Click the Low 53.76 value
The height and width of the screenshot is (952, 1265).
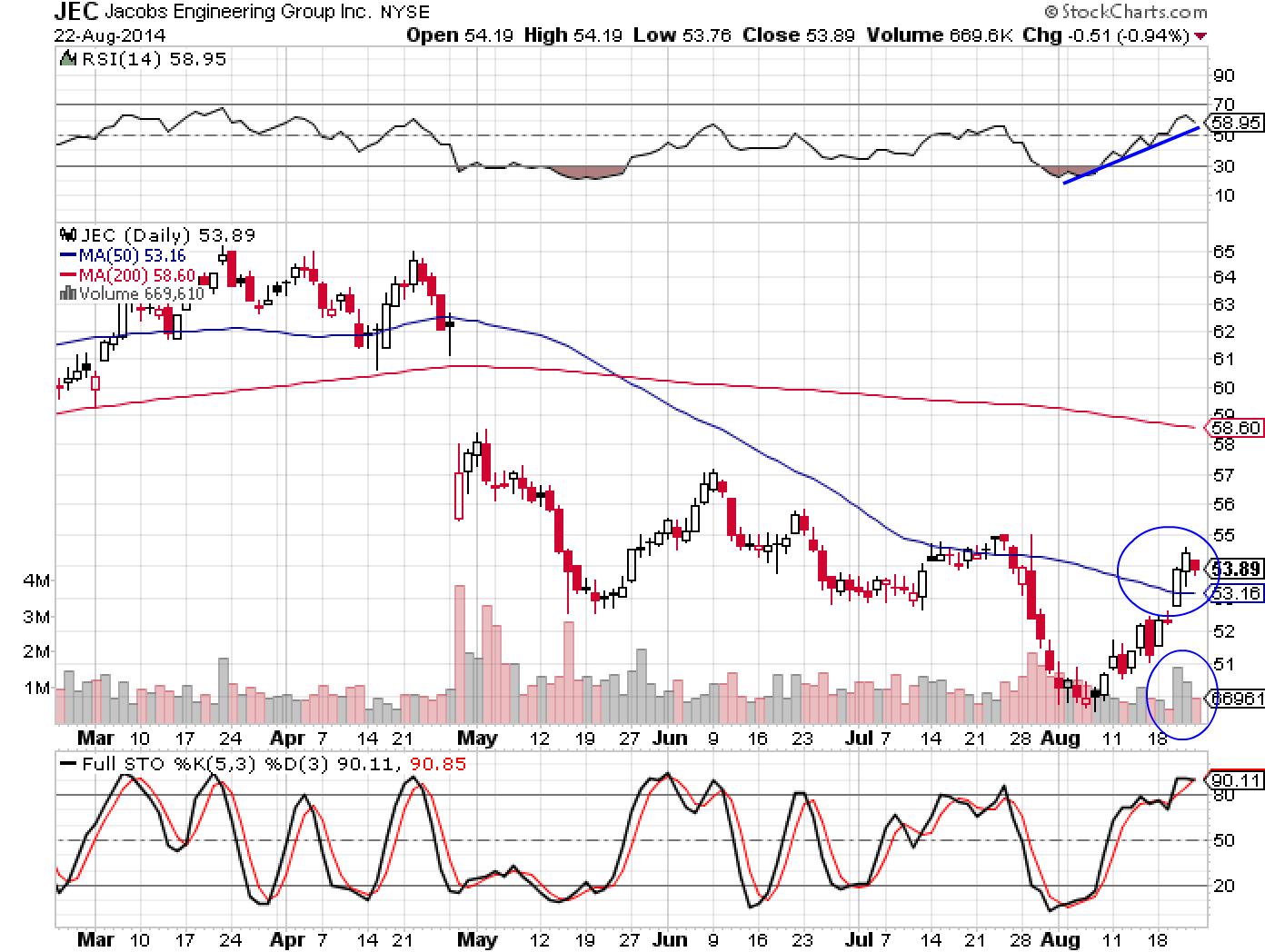click(x=682, y=35)
